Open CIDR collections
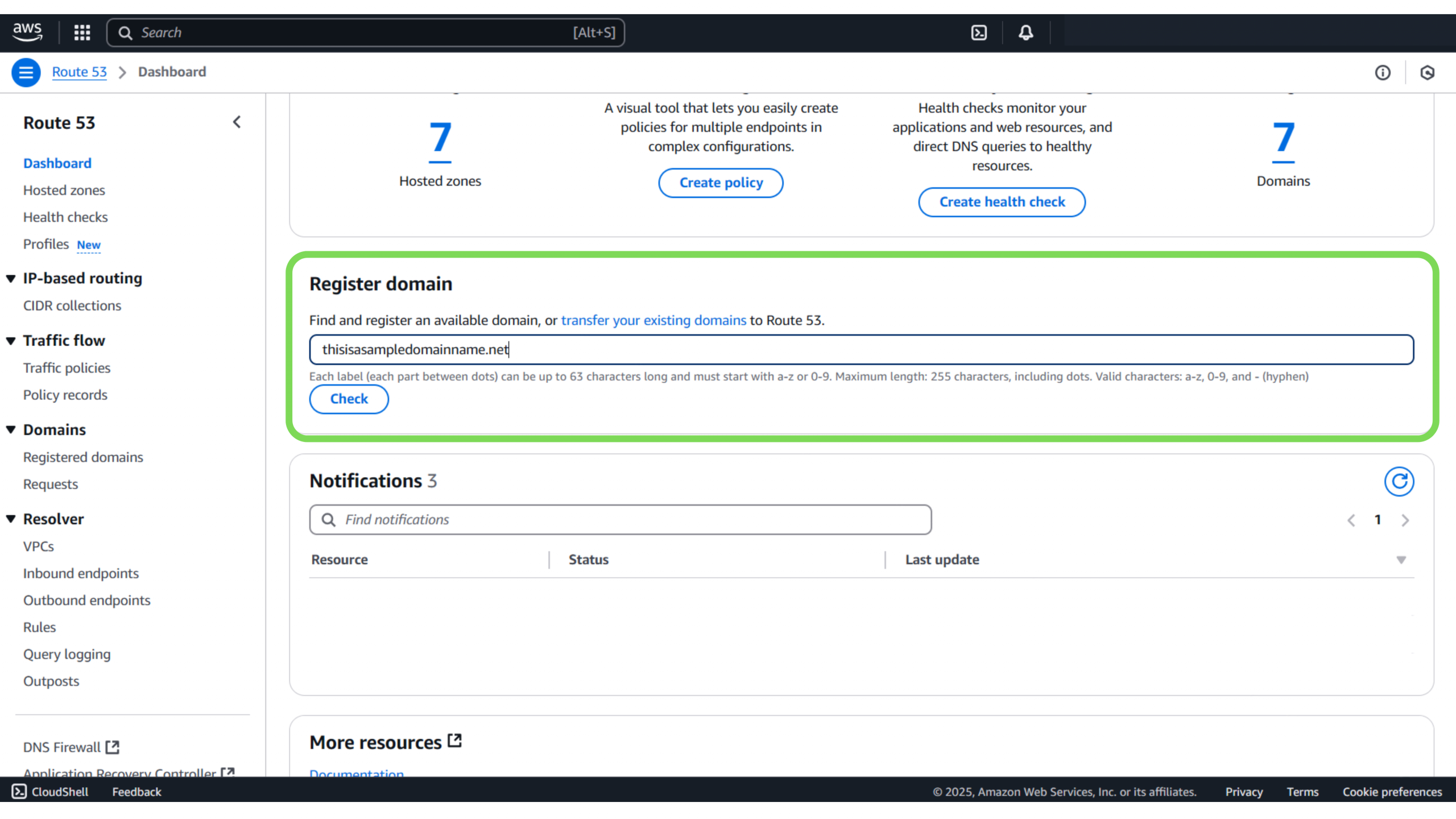This screenshot has height=819, width=1456. (x=72, y=305)
